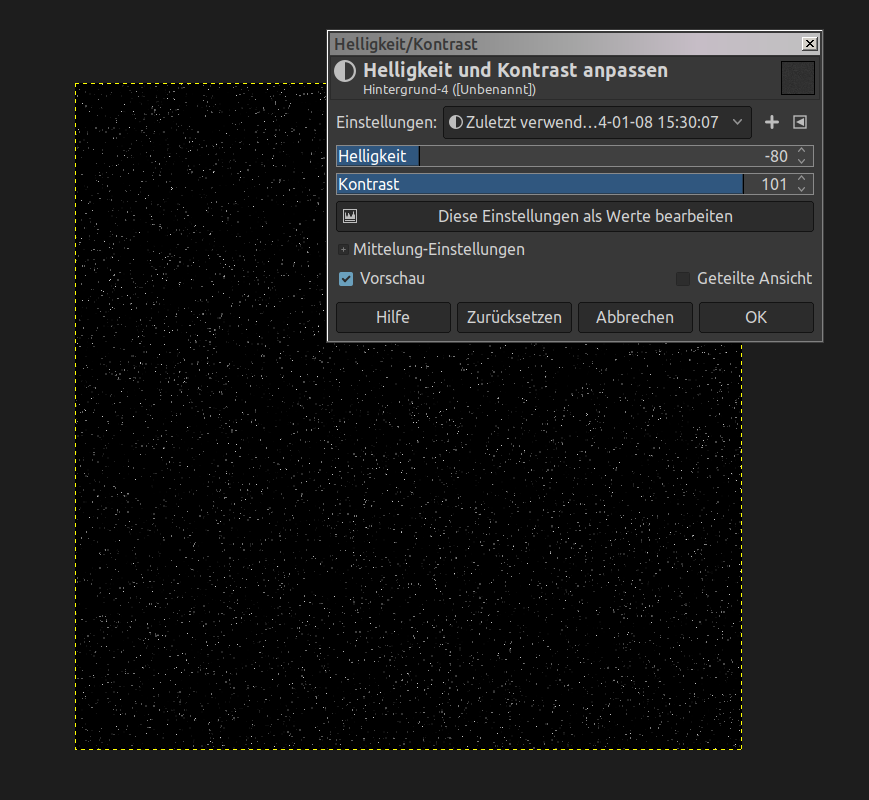Viewport: 869px width, 800px height.
Task: Expand the Mittelung-Einstellungen section
Action: pos(344,249)
